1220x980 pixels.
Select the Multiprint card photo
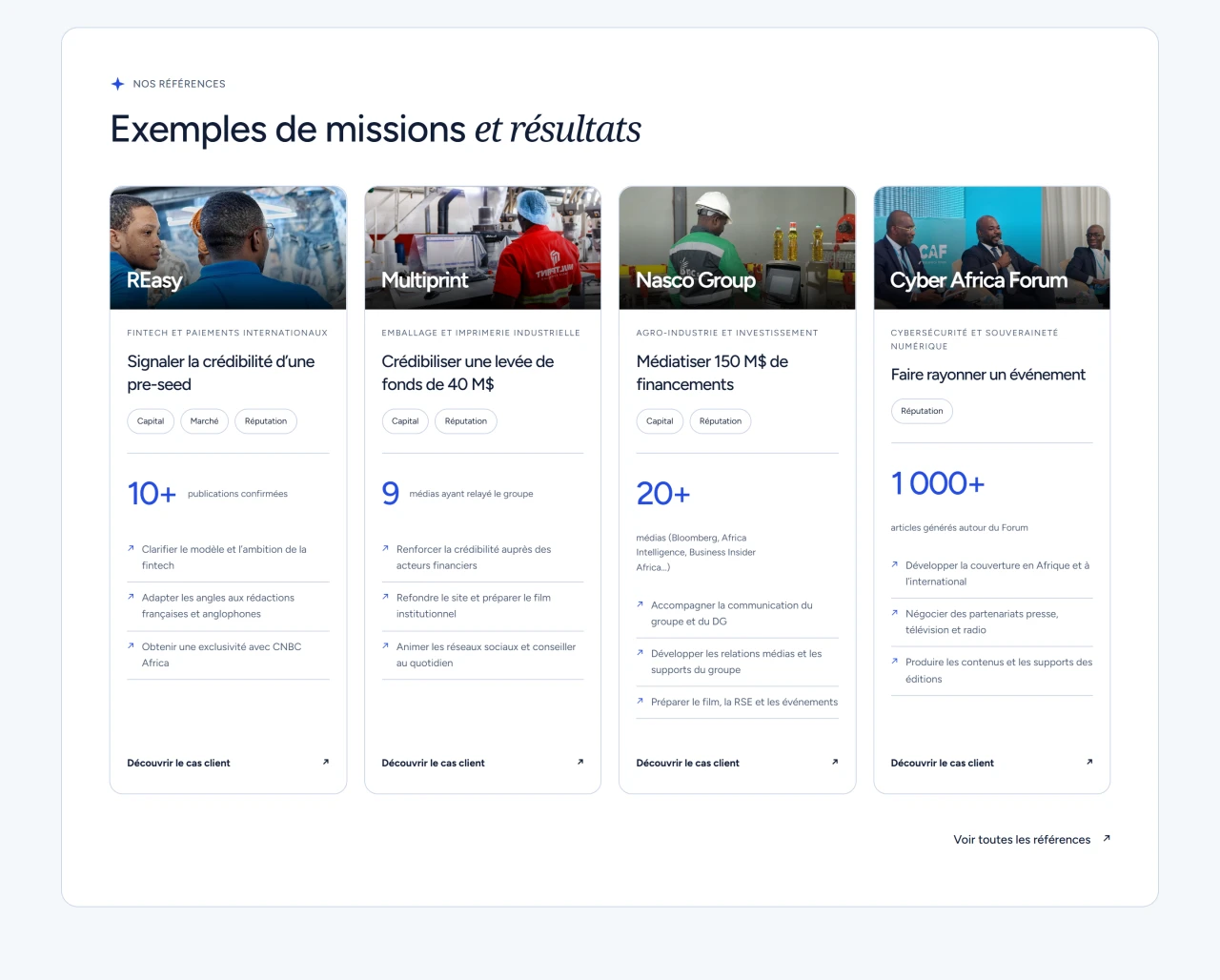tap(483, 248)
